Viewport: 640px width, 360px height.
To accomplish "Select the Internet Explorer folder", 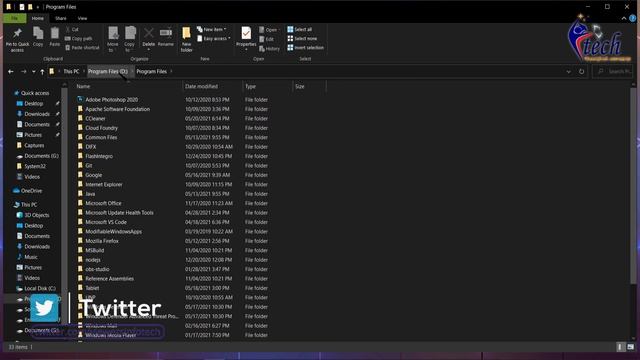I will click(104, 184).
